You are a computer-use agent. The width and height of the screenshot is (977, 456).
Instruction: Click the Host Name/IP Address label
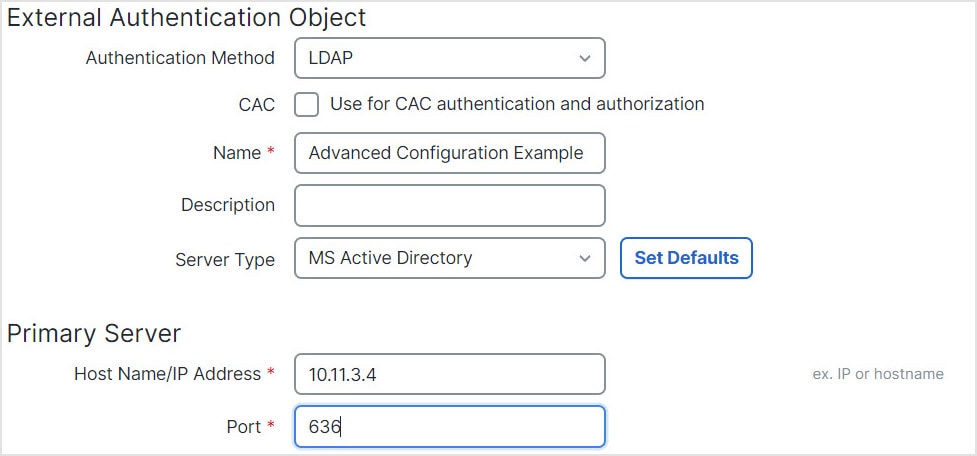coord(167,374)
